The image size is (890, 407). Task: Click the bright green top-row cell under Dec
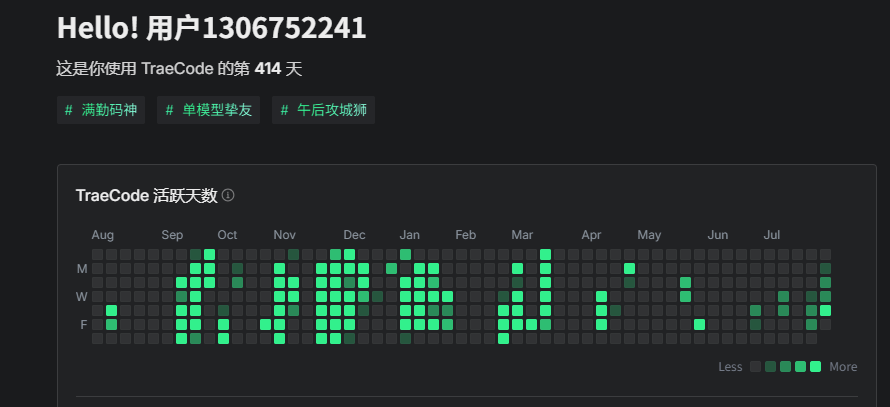(349, 254)
